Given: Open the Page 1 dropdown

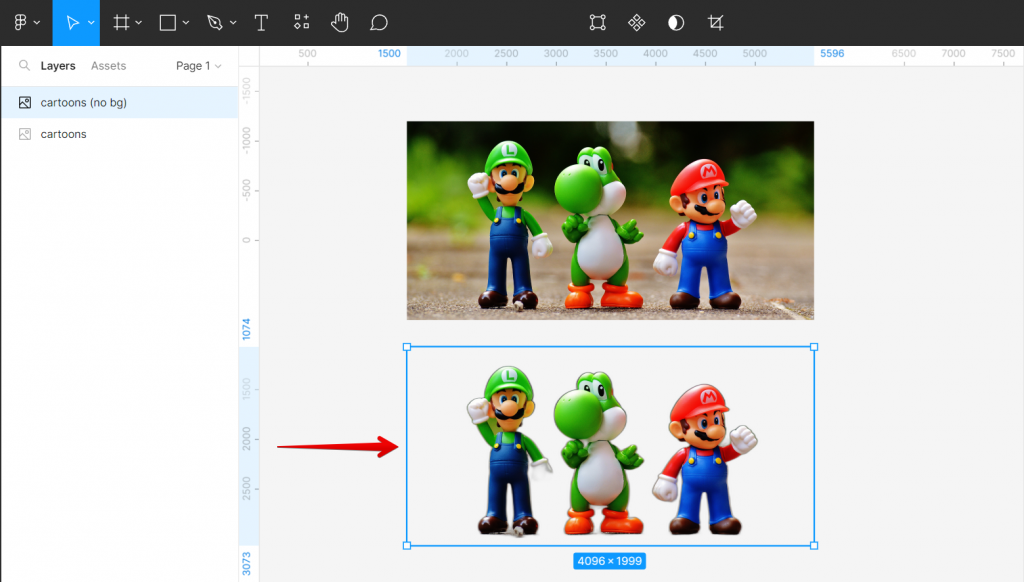Looking at the screenshot, I should coord(198,66).
